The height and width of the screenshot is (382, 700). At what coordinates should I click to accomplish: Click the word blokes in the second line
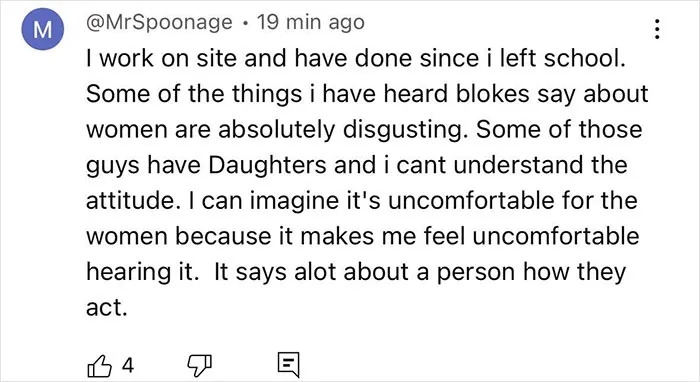(492, 94)
